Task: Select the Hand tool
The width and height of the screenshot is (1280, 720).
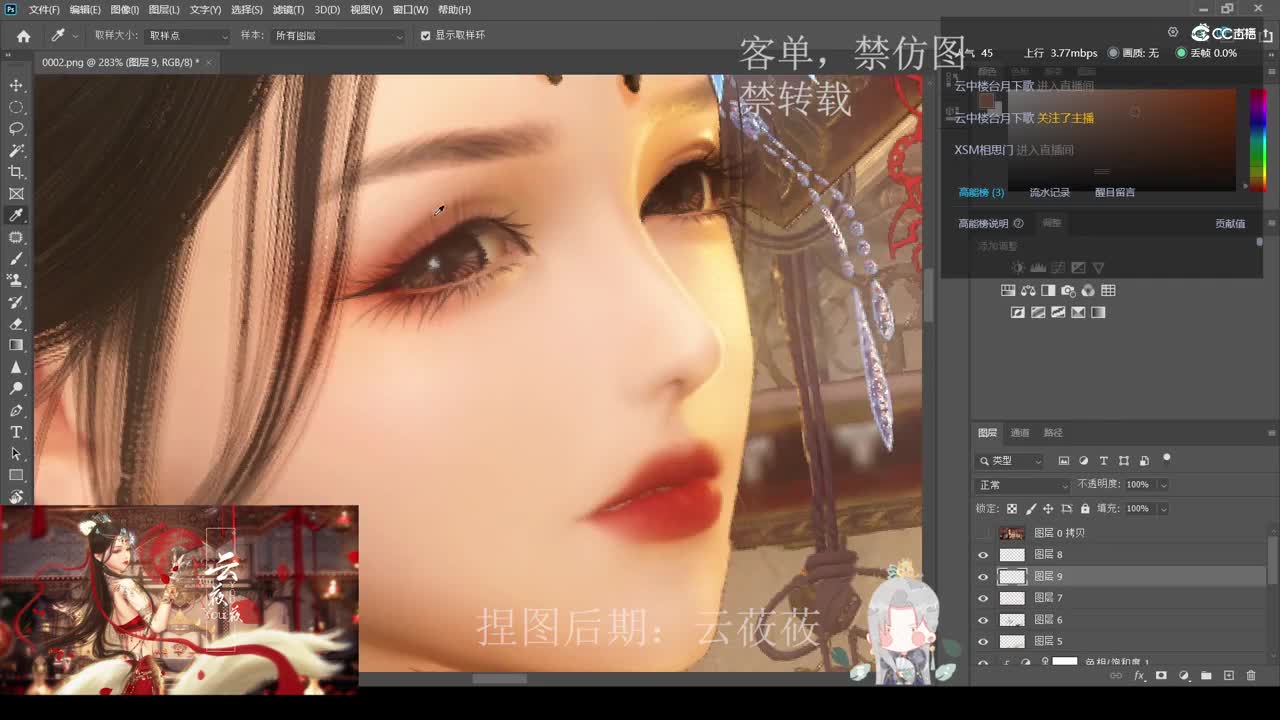Action: pyautogui.click(x=16, y=497)
